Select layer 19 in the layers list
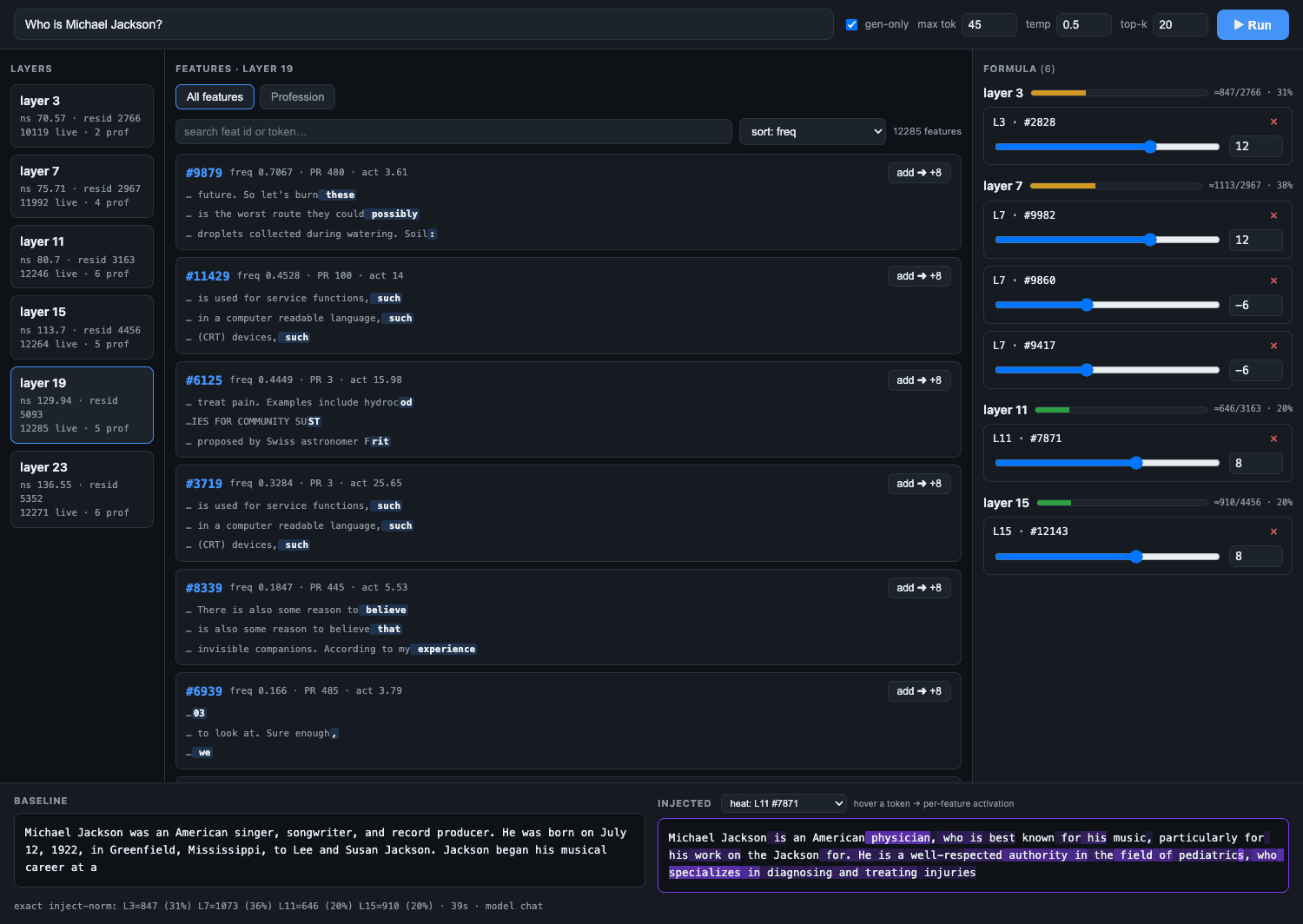The width and height of the screenshot is (1303, 924). point(82,406)
